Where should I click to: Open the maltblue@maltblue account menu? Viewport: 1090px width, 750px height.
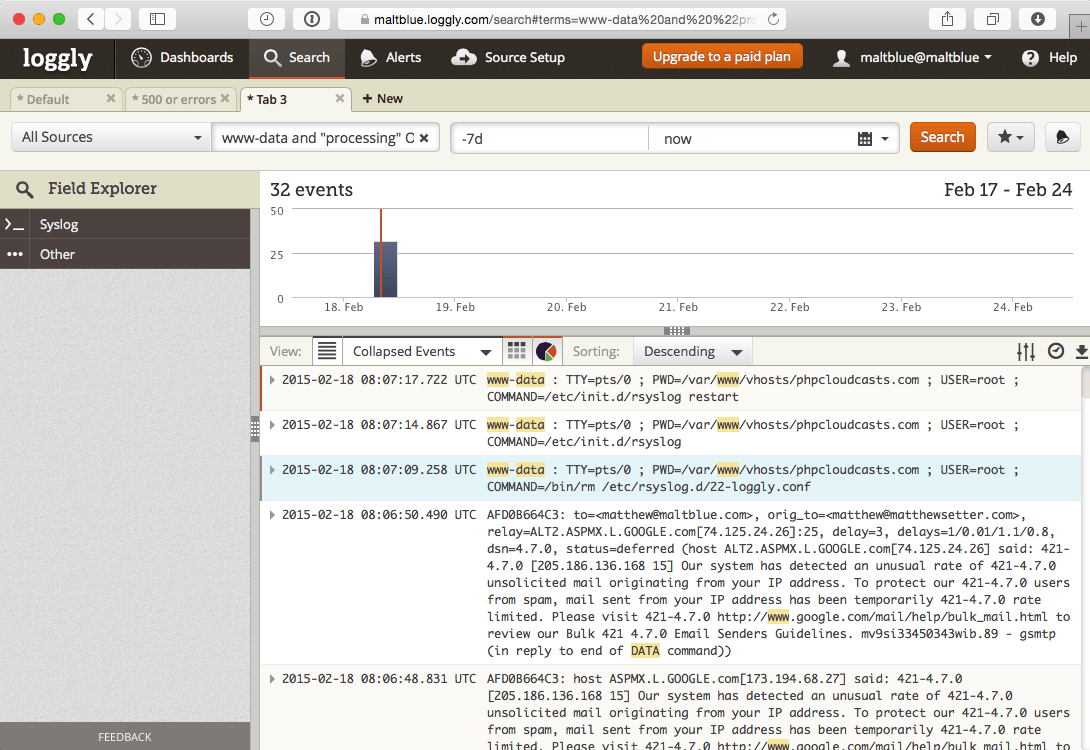pyautogui.click(x=913, y=58)
